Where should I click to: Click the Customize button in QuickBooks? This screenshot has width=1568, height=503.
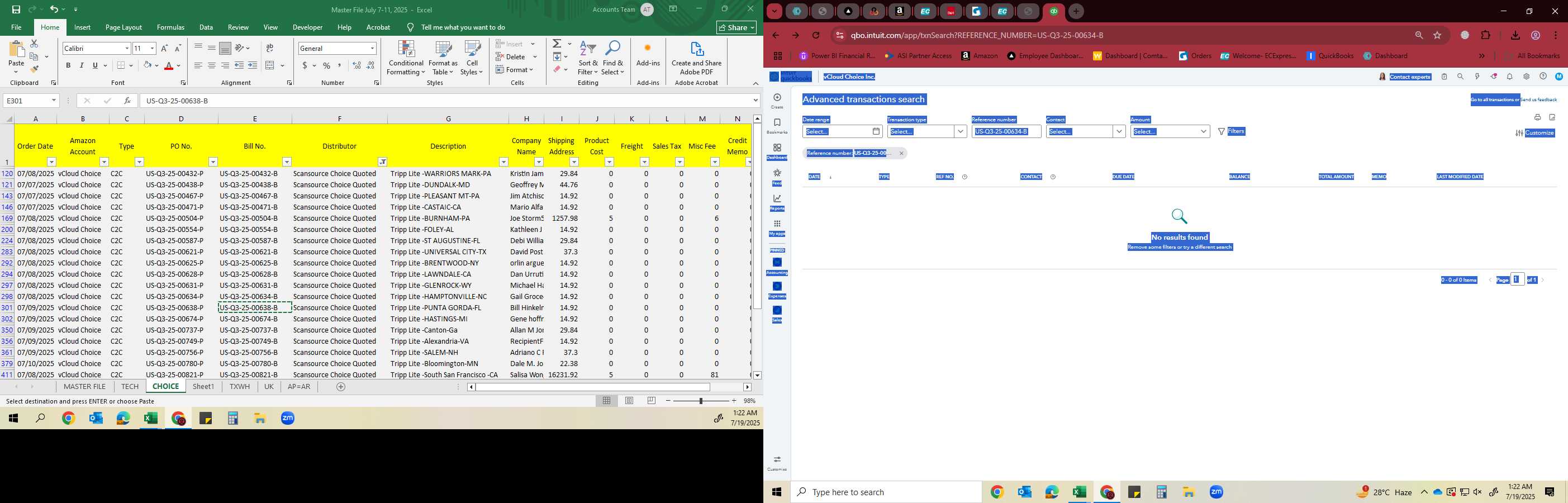pos(1534,133)
